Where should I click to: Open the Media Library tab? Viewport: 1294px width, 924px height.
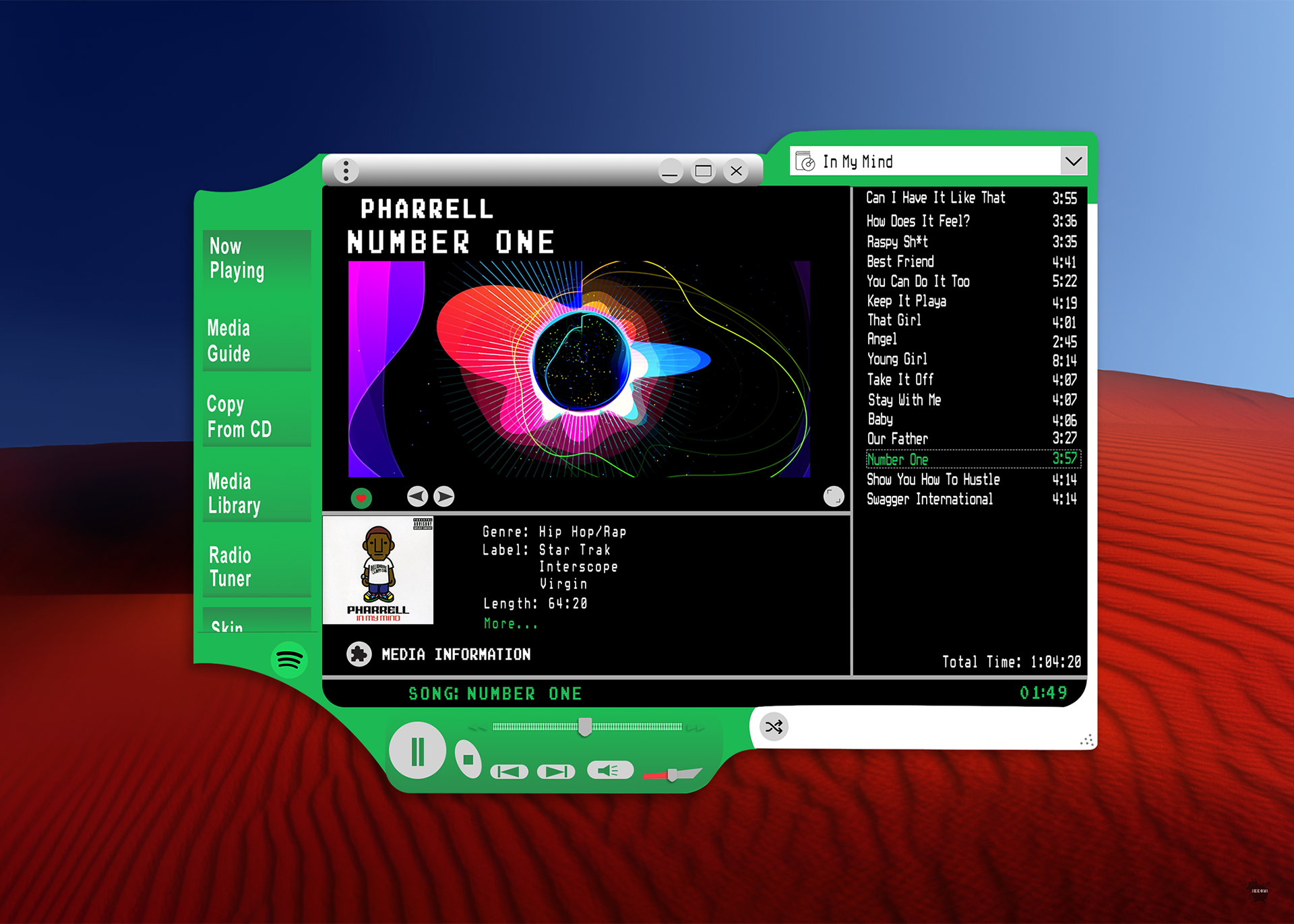tap(257, 493)
